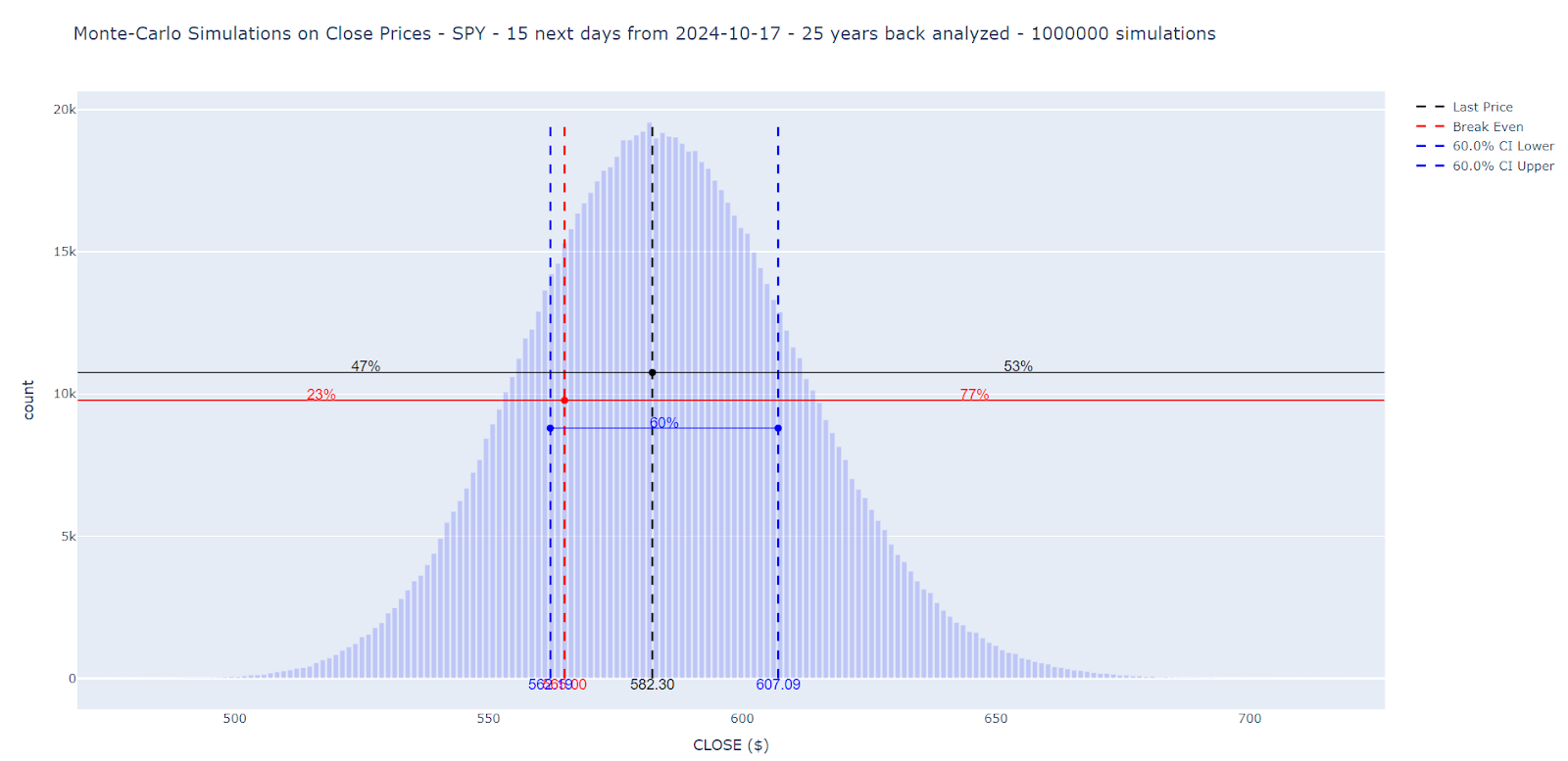Click the 607.09 upper bound value
Viewport: 1568px width, 761px height.
click(778, 685)
